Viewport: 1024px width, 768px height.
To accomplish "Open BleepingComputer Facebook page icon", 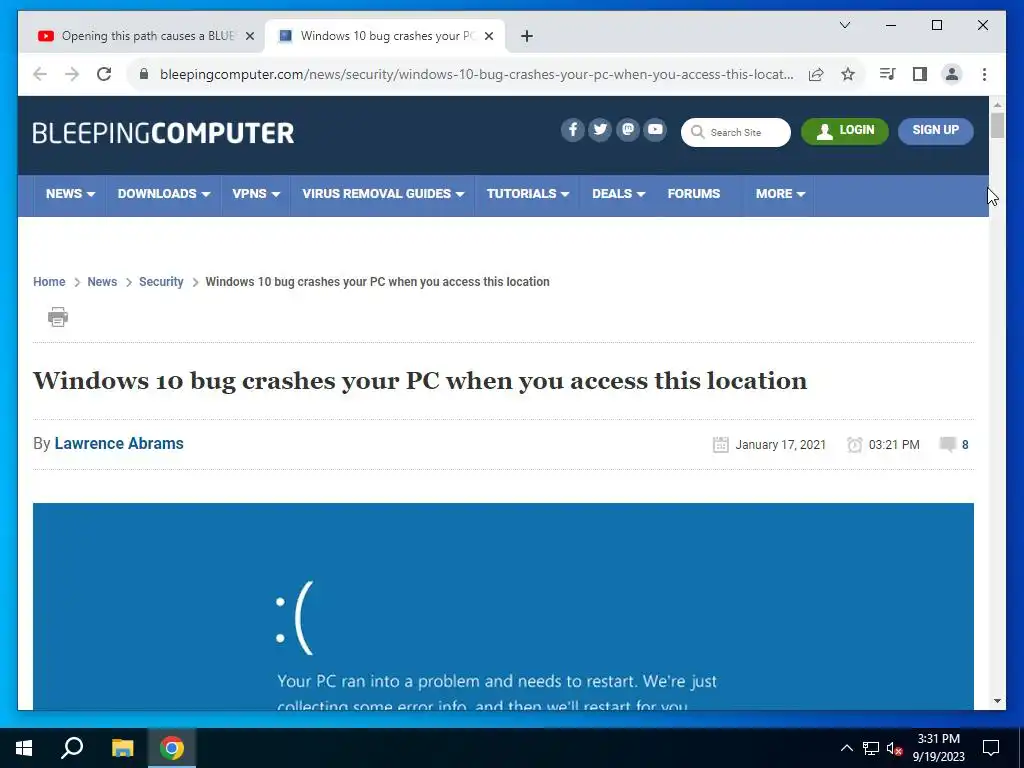I will click(573, 130).
